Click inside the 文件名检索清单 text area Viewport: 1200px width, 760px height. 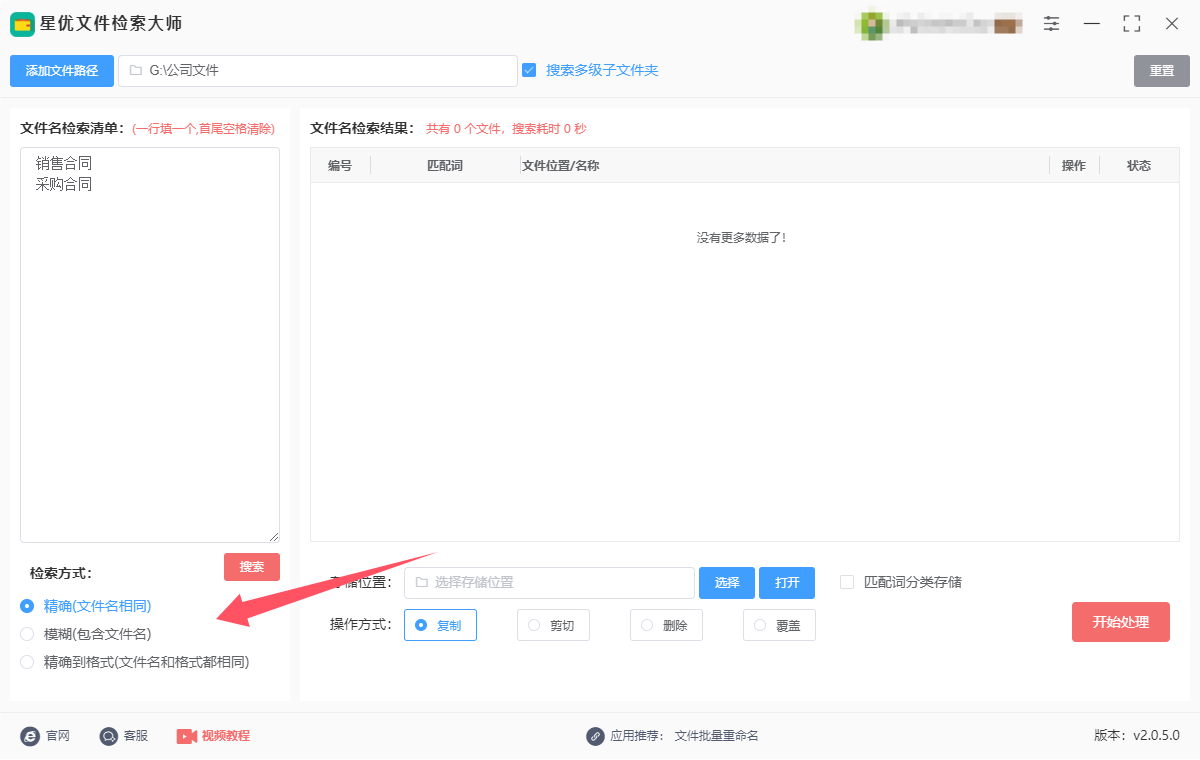coord(150,345)
